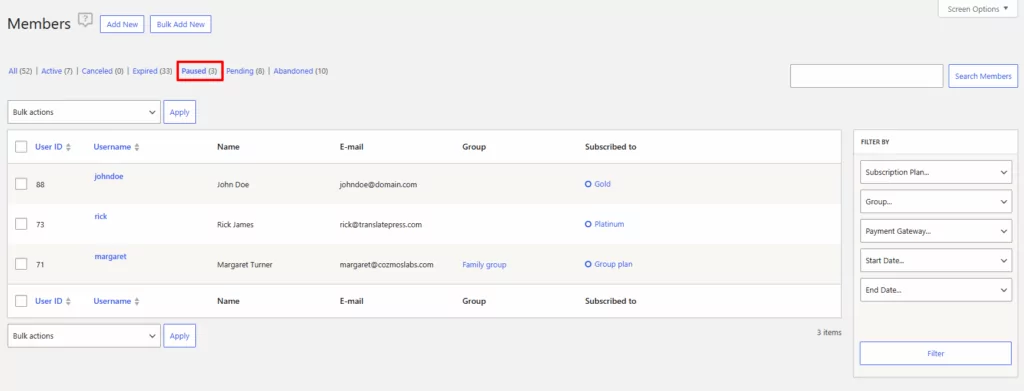Click the Margaret Turner name cell
The height and width of the screenshot is (391, 1024).
click(x=244, y=264)
